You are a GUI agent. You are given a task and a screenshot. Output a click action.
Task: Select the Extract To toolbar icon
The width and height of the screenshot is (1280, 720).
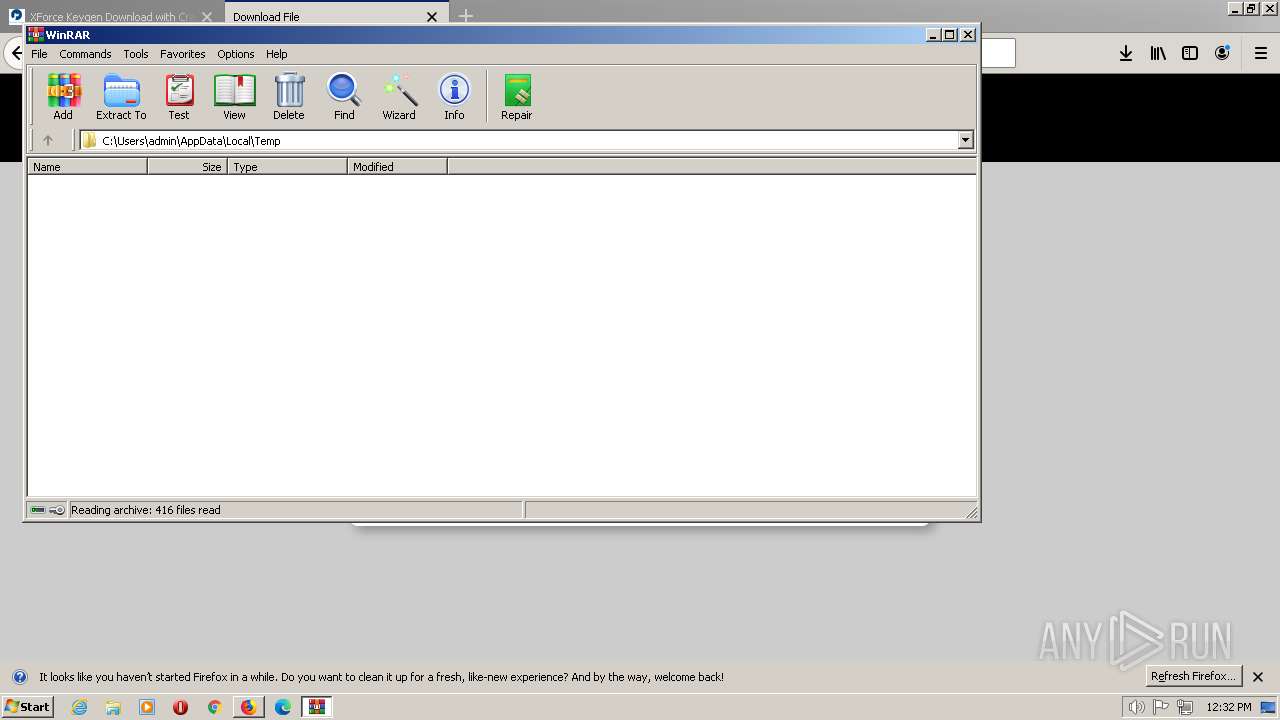(121, 97)
